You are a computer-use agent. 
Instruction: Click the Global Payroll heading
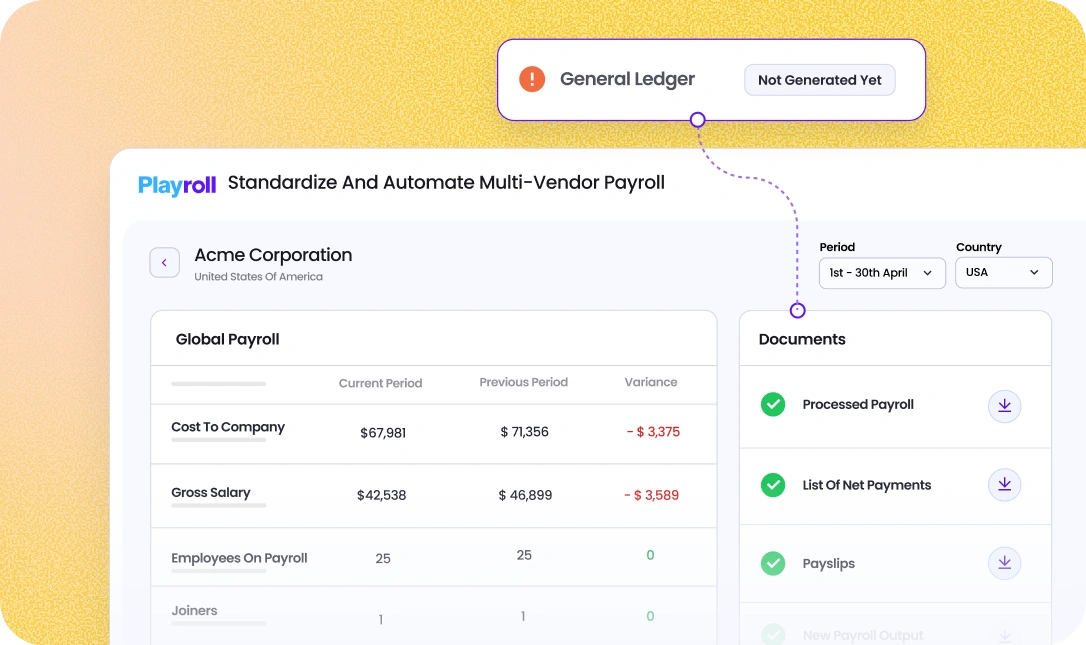pyautogui.click(x=227, y=339)
